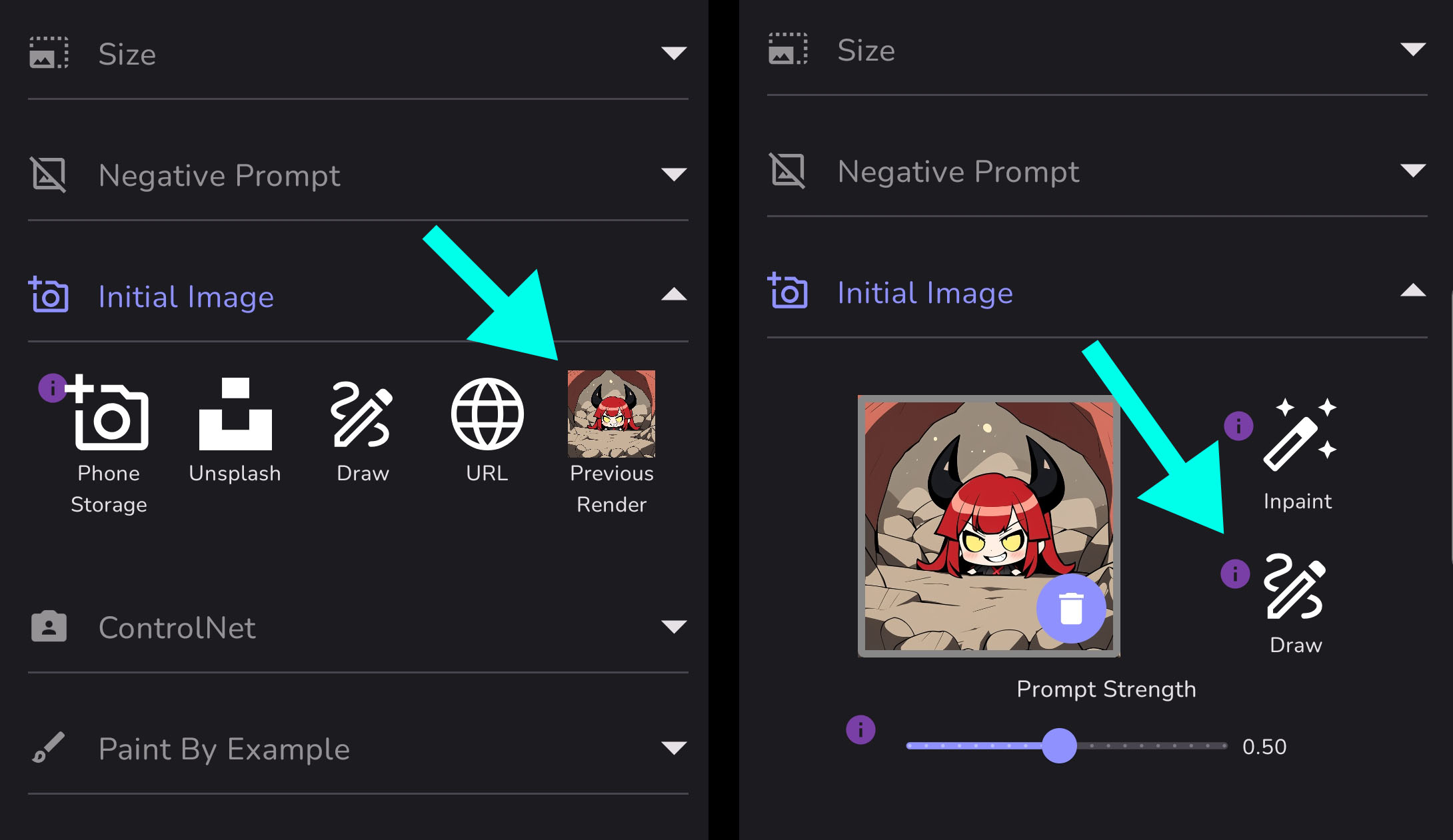The width and height of the screenshot is (1453, 840).
Task: Expand the Paint By Example section
Action: click(x=674, y=748)
